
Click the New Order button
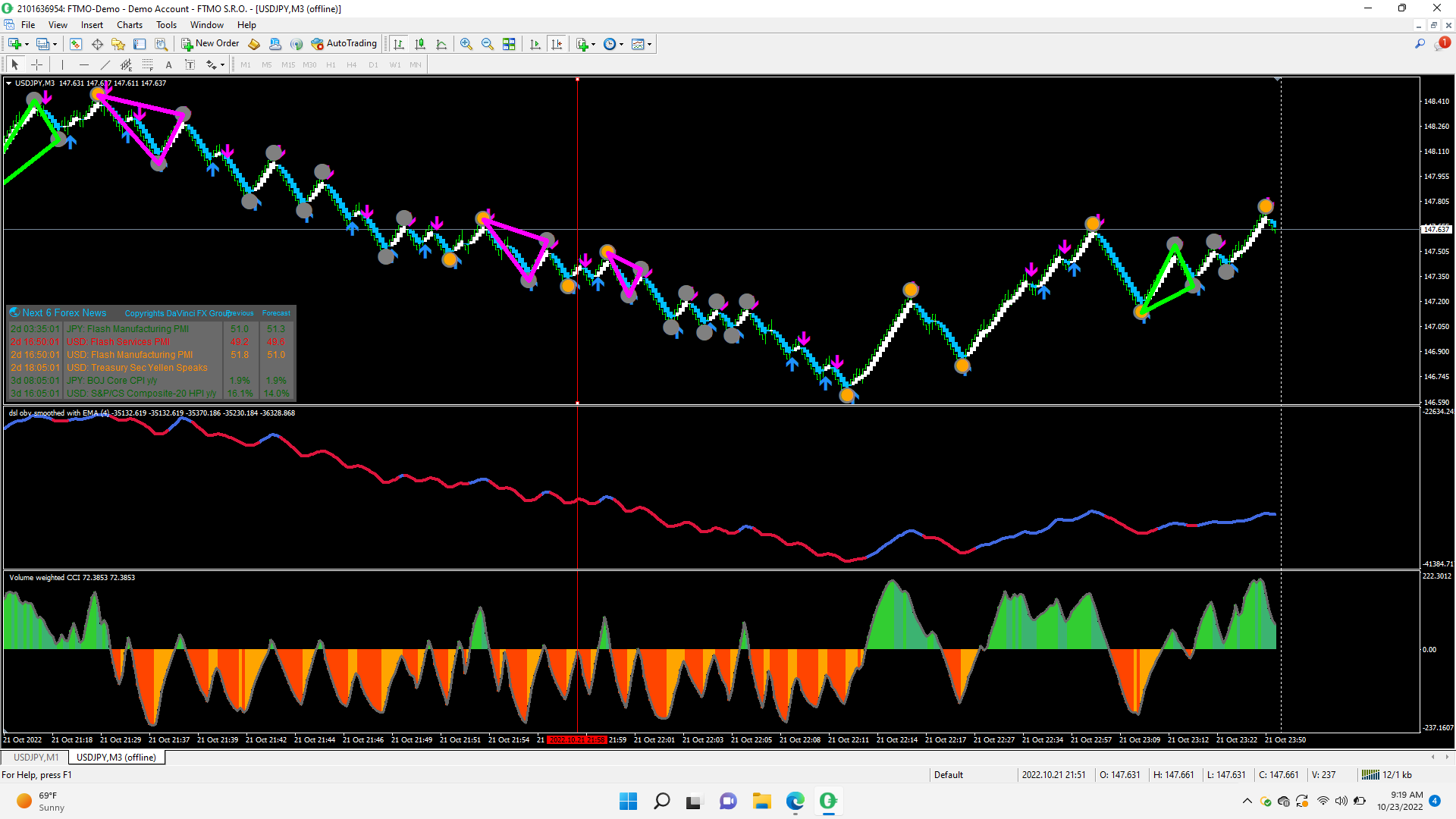click(x=210, y=44)
